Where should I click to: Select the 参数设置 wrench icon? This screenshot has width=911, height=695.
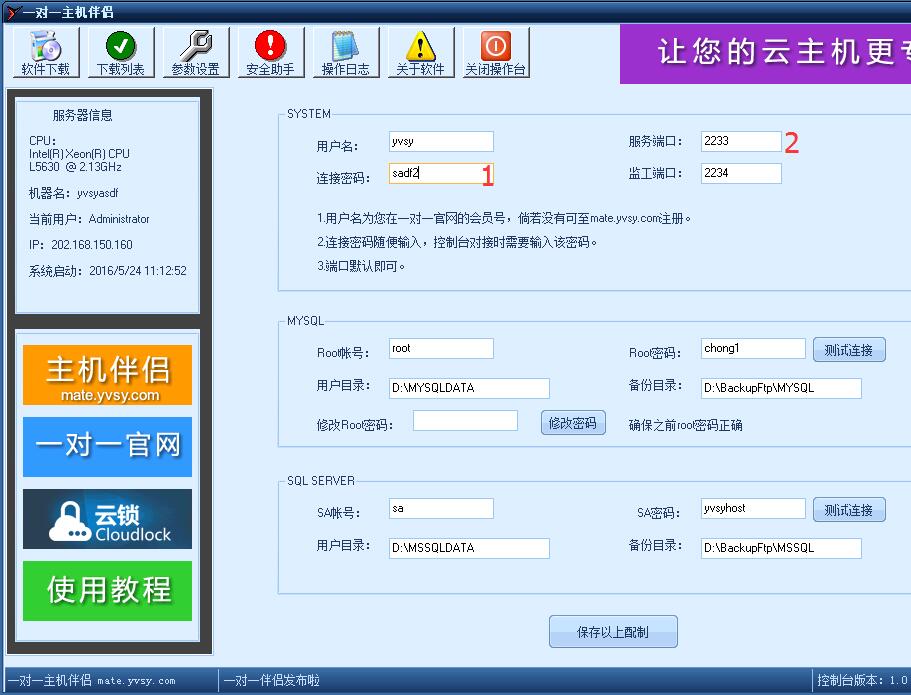pyautogui.click(x=195, y=53)
